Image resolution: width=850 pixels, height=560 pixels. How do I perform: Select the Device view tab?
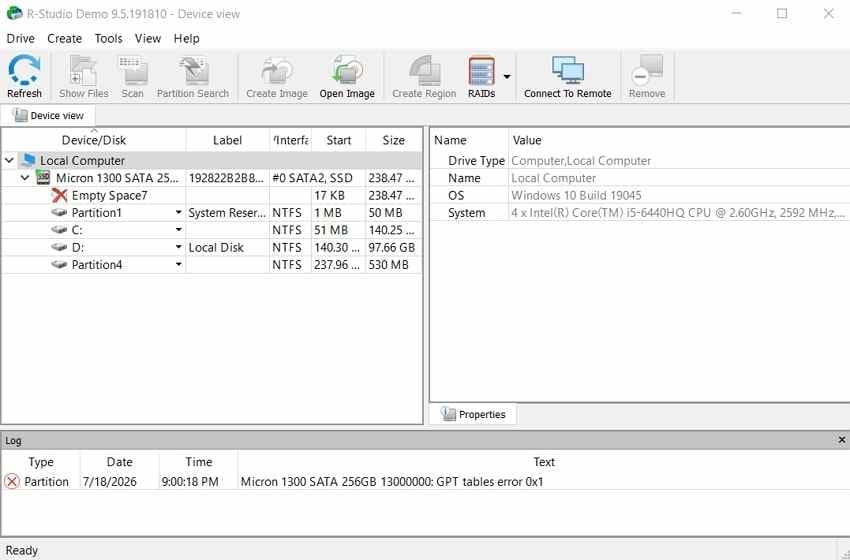point(48,115)
